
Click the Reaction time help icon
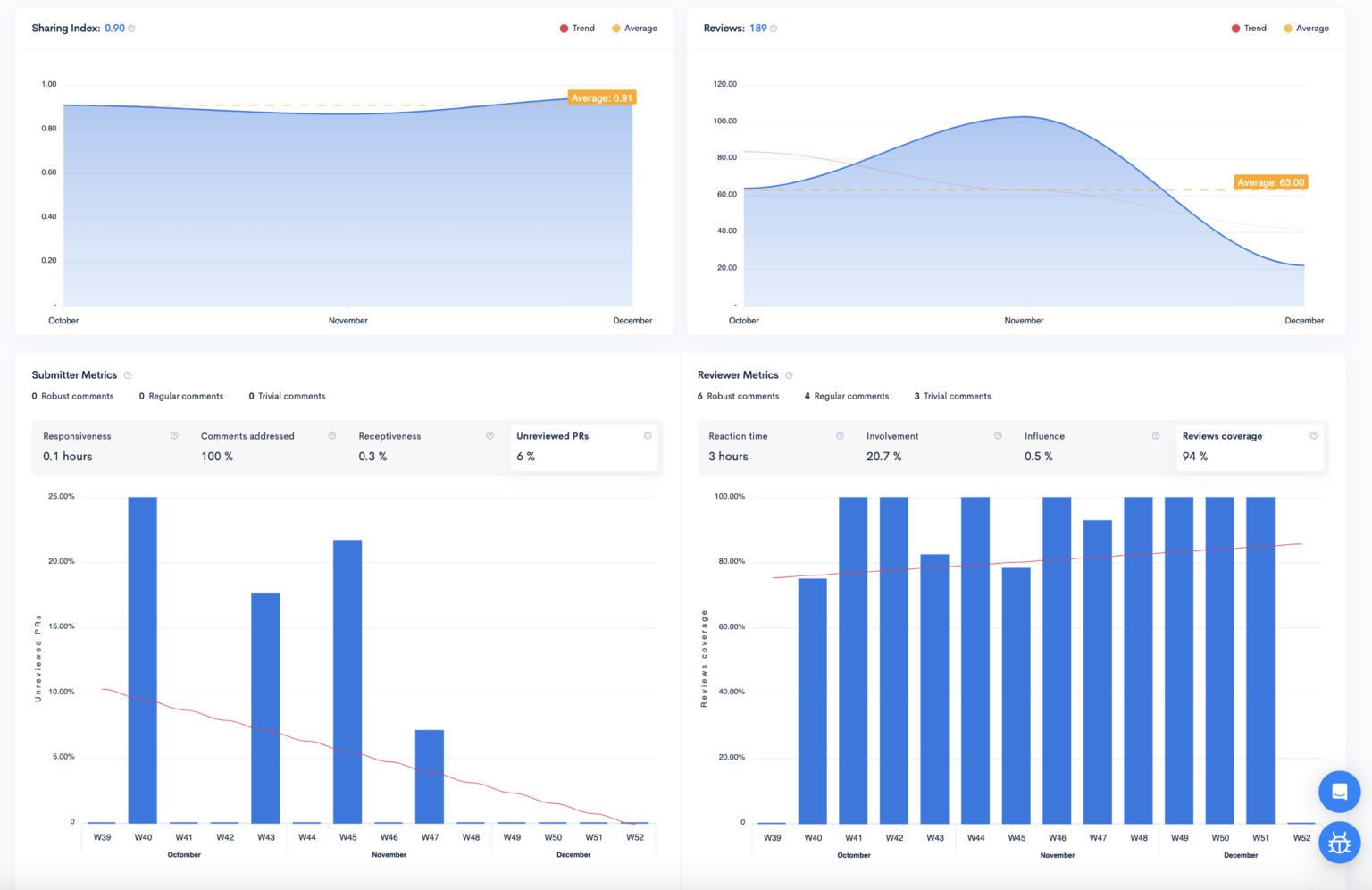pos(840,435)
